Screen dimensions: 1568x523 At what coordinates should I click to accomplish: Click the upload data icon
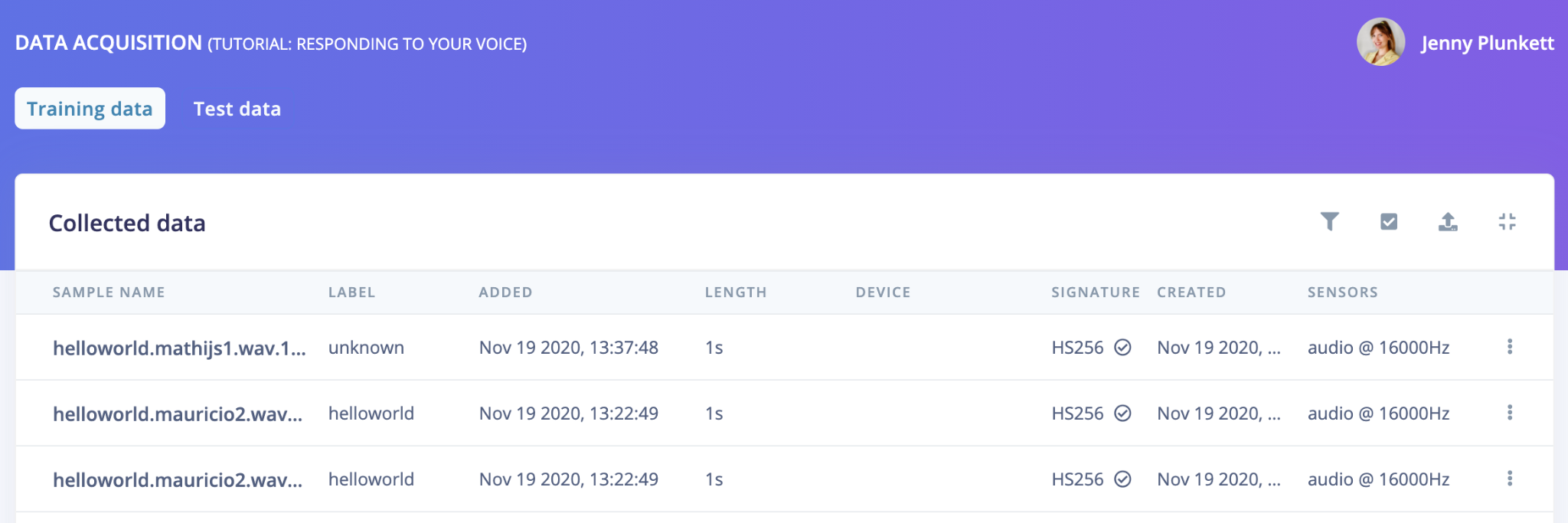click(1448, 222)
